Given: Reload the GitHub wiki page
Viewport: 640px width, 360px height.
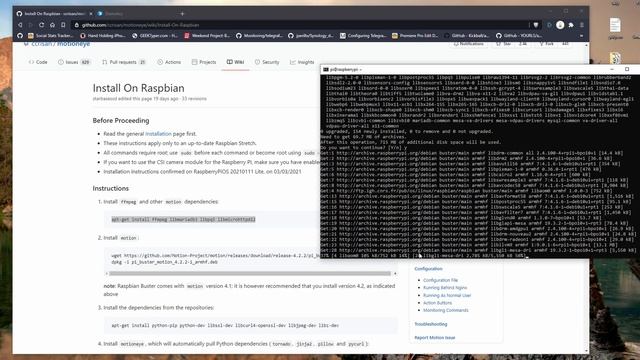Looking at the screenshot, I should tap(41, 25).
